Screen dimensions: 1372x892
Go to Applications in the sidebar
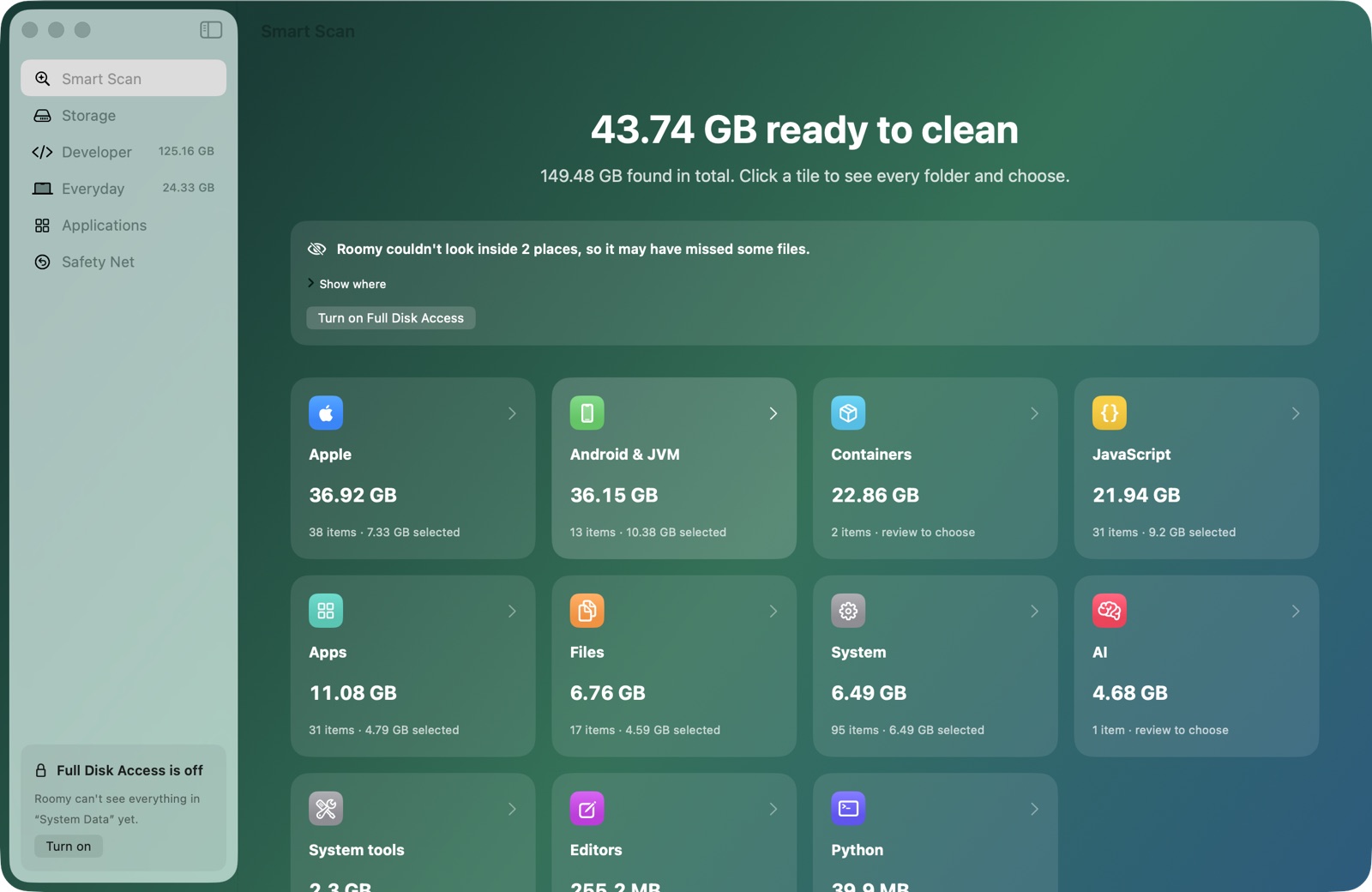[123, 226]
